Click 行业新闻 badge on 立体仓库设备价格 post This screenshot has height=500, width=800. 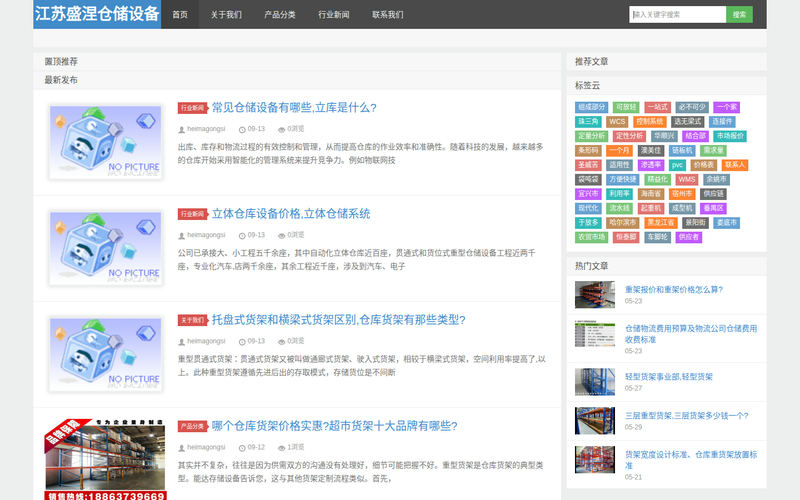pyautogui.click(x=193, y=214)
